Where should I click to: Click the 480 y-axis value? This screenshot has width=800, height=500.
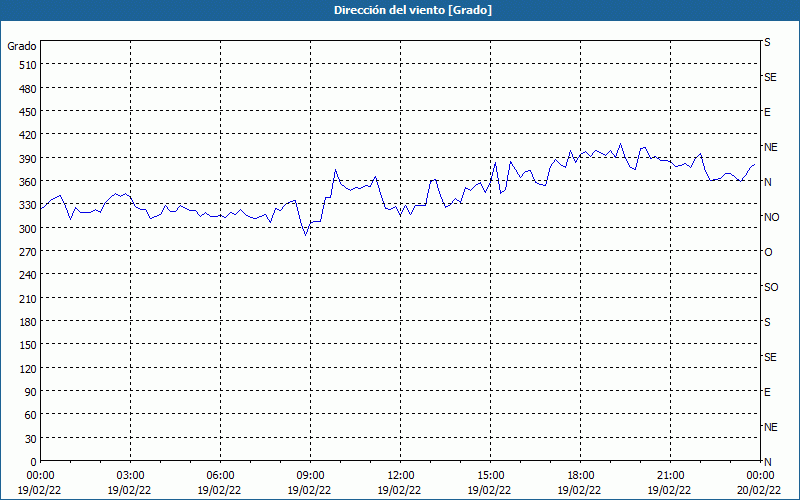click(x=29, y=89)
